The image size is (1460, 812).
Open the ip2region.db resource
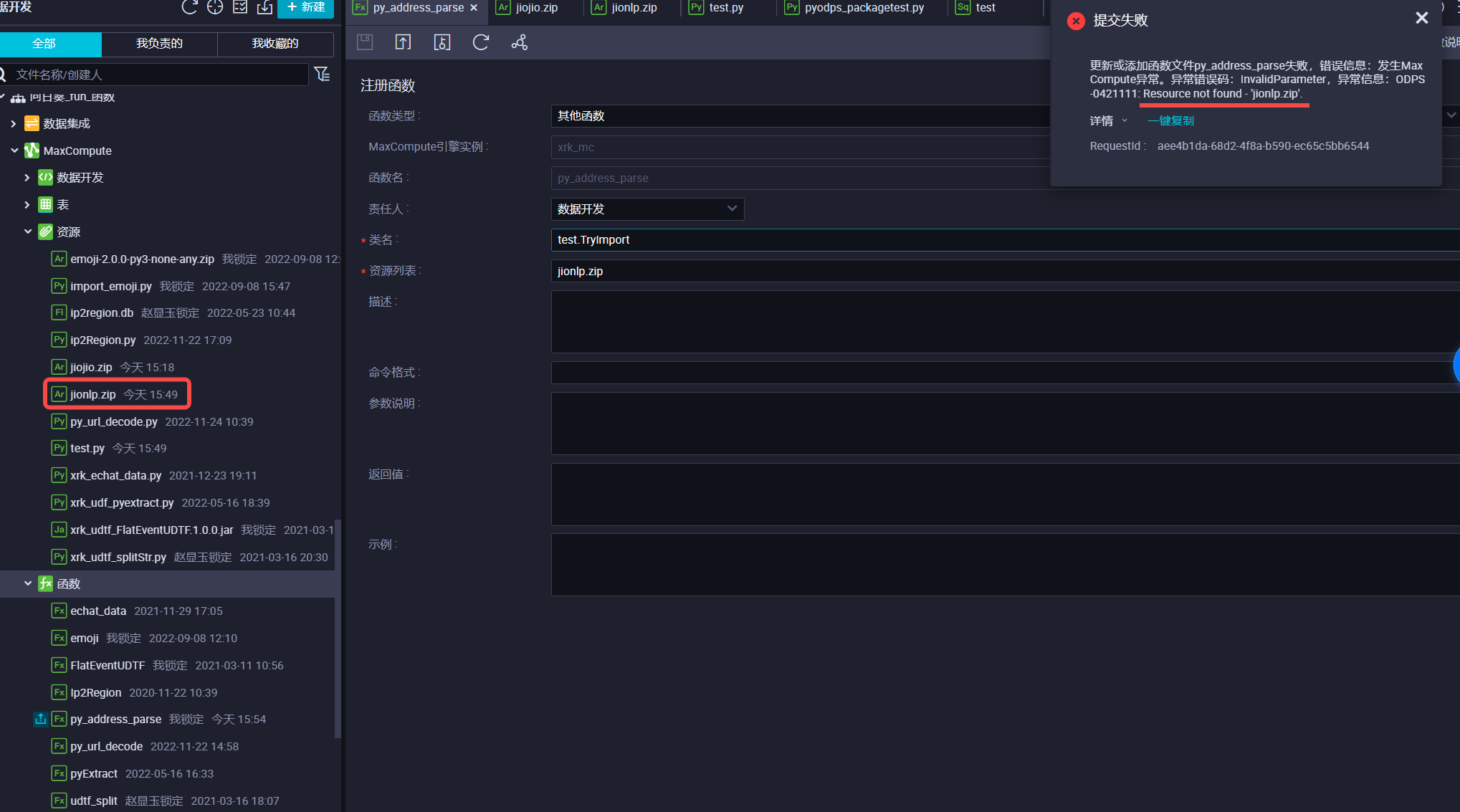(x=102, y=312)
